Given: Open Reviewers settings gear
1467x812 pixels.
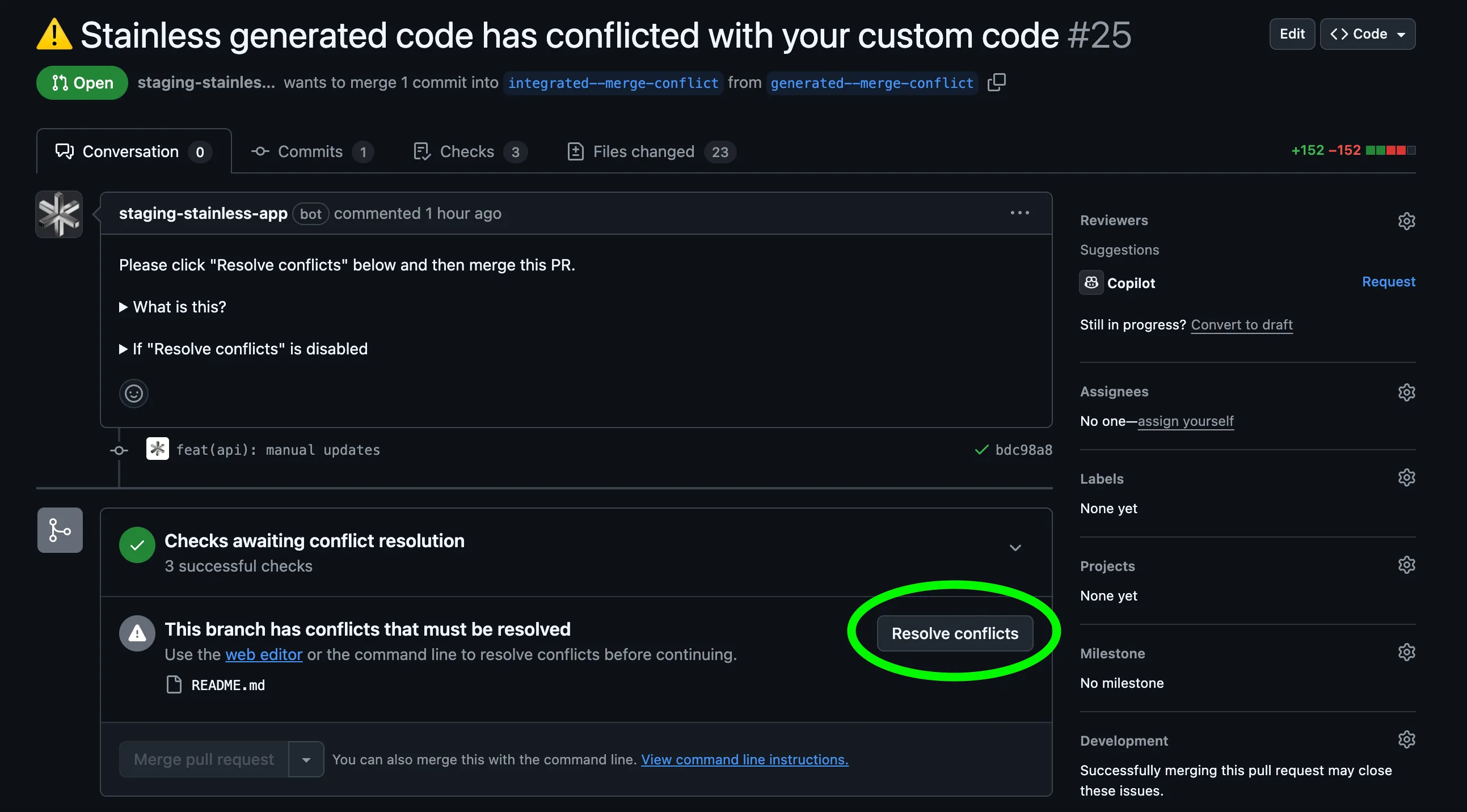Looking at the screenshot, I should coord(1407,222).
